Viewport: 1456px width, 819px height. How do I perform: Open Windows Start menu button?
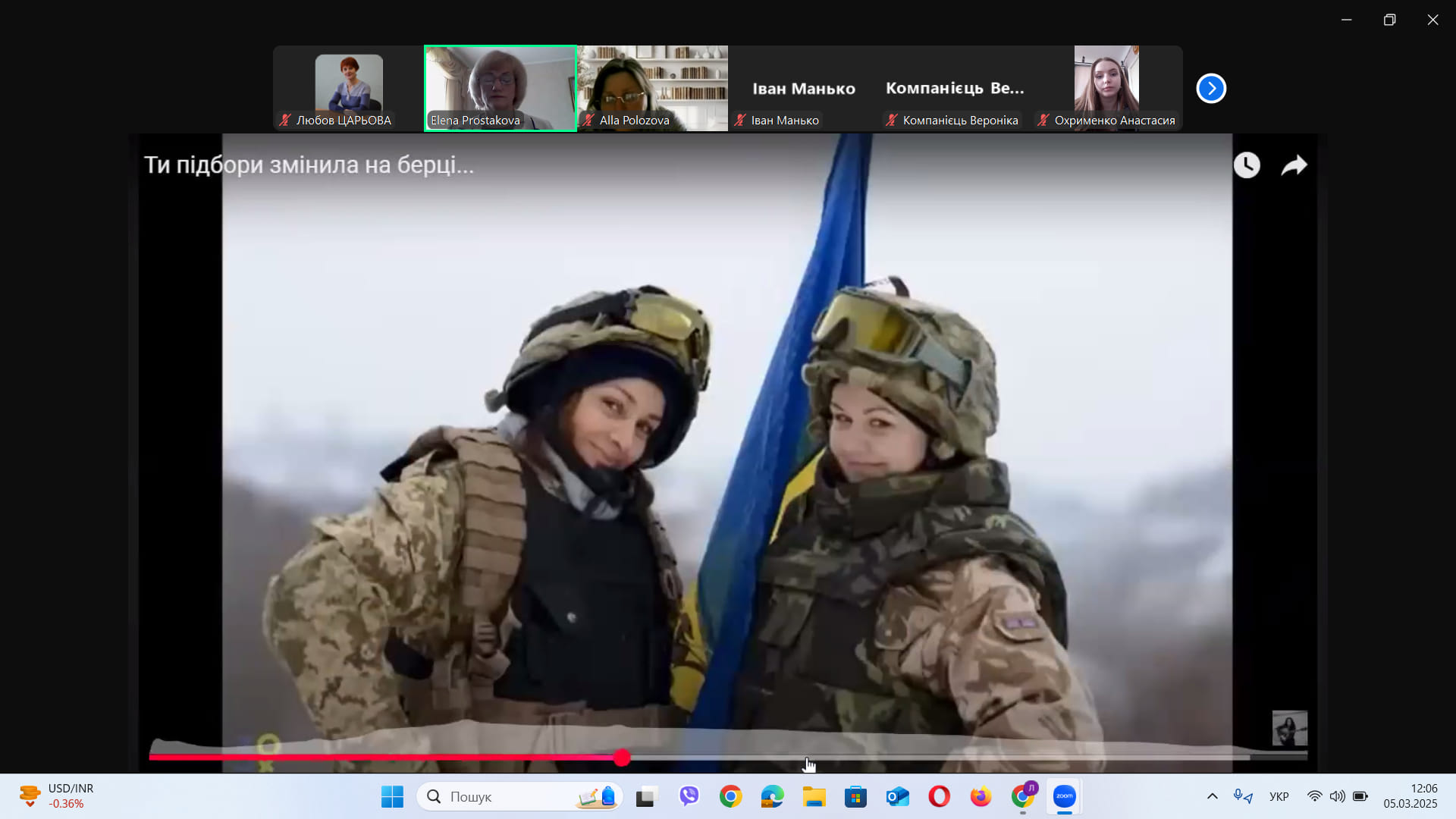(x=392, y=796)
